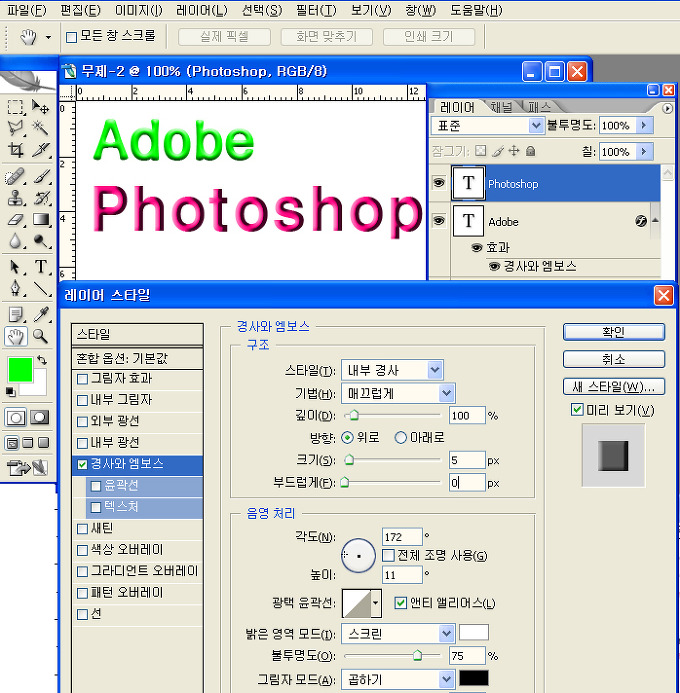The image size is (680, 693).
Task: Select the Blur tool
Action: (15, 241)
